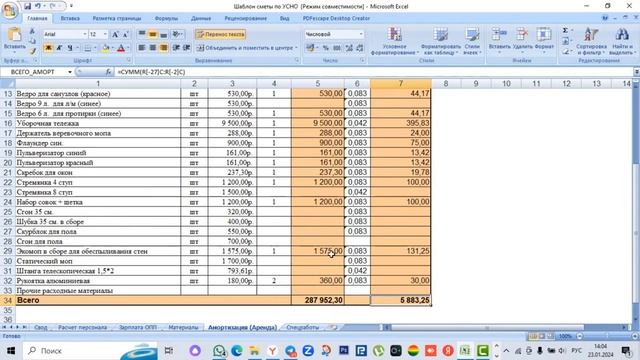
Task: Align text to bottom
Action: coord(163,34)
